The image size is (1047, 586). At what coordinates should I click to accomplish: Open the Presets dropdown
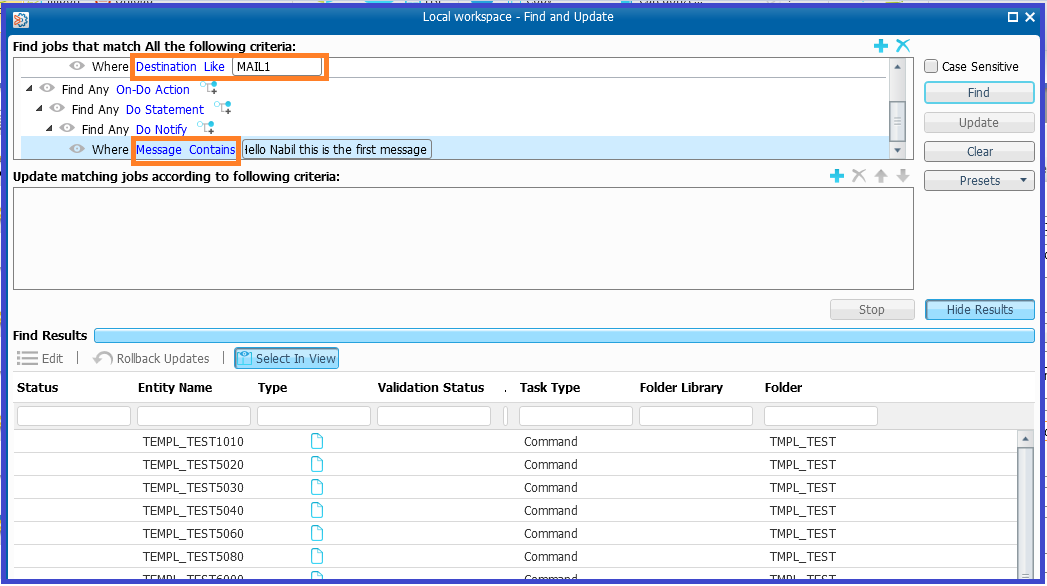(x=979, y=180)
